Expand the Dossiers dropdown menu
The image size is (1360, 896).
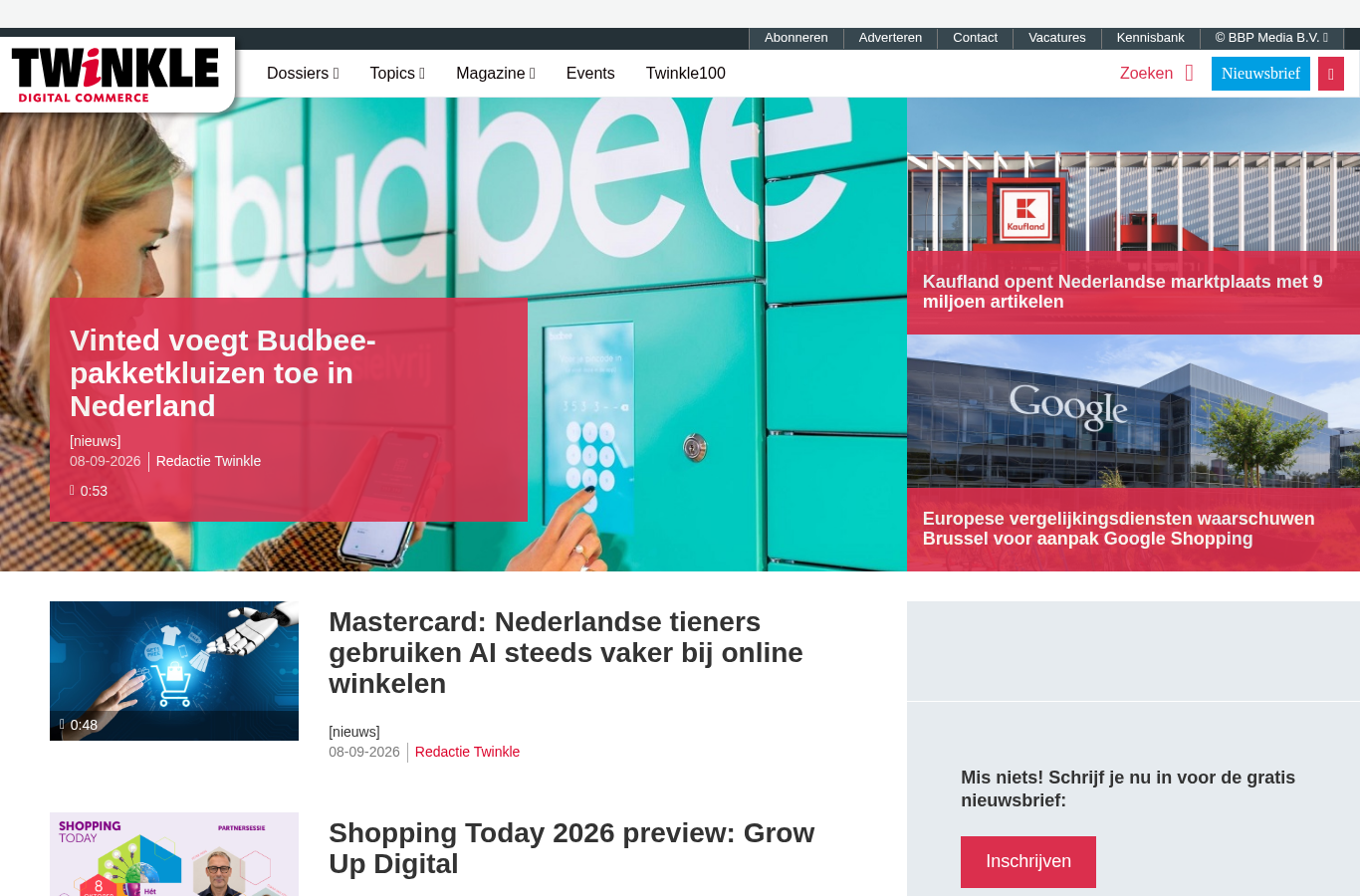[x=303, y=74]
